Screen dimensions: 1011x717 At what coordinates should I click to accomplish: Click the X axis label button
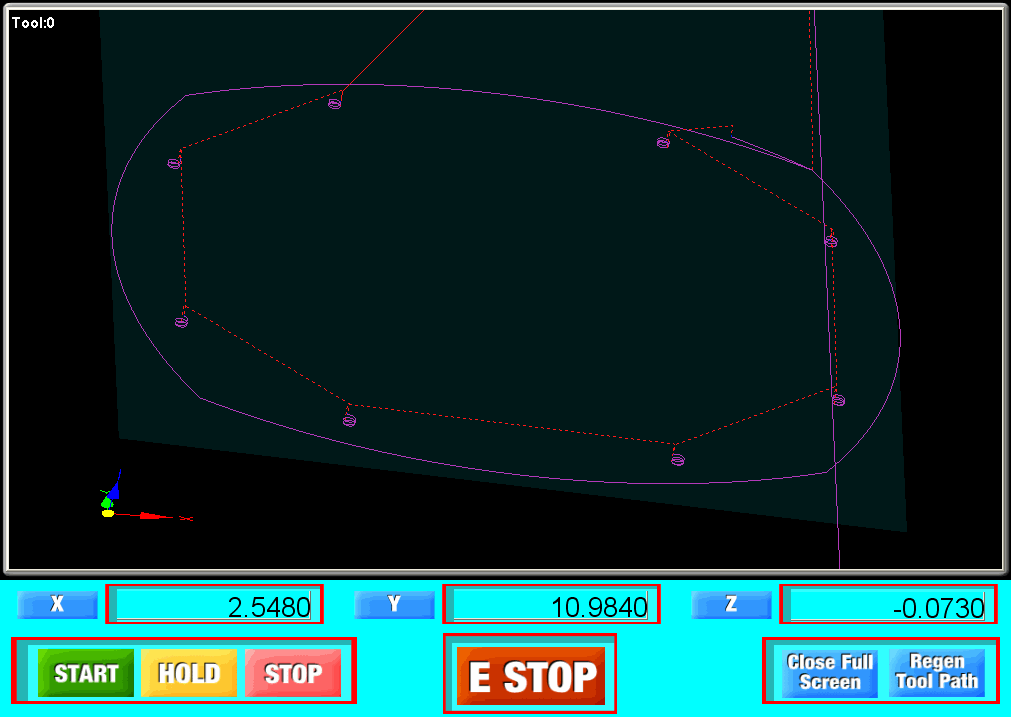[58, 604]
